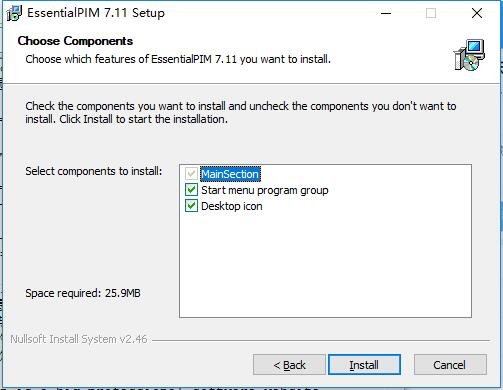This screenshot has width=503, height=390.
Task: Click the EssentialPIM installer icon in title bar
Action: click(14, 13)
